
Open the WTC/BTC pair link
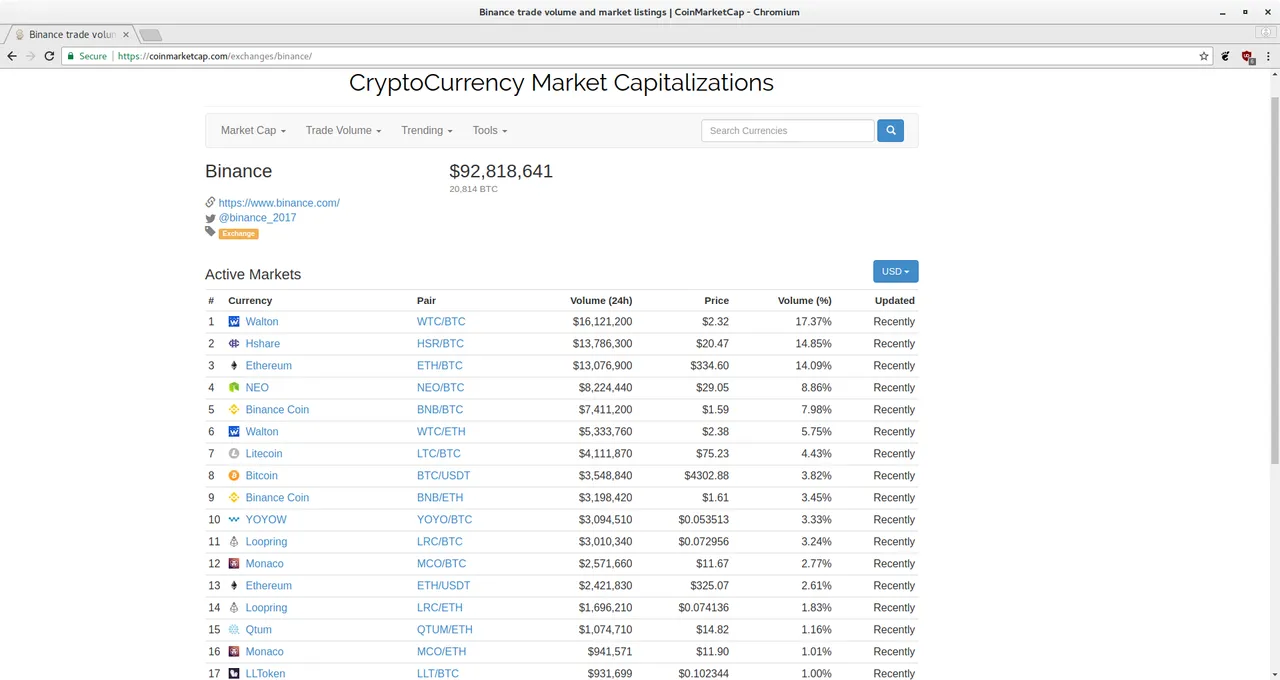(x=441, y=322)
